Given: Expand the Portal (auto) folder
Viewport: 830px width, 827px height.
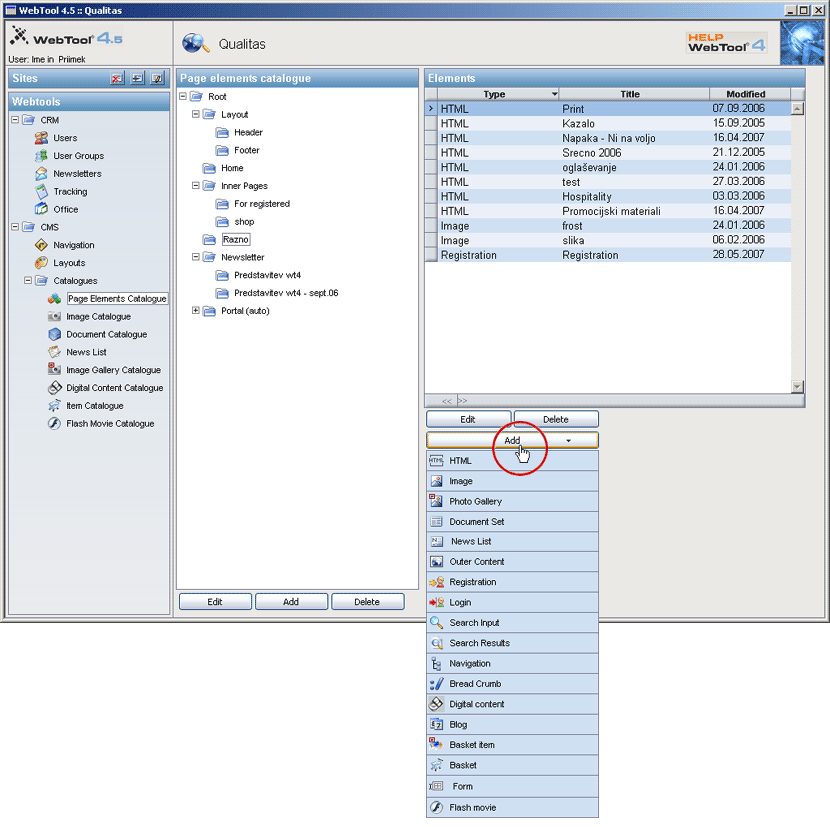Looking at the screenshot, I should [196, 311].
